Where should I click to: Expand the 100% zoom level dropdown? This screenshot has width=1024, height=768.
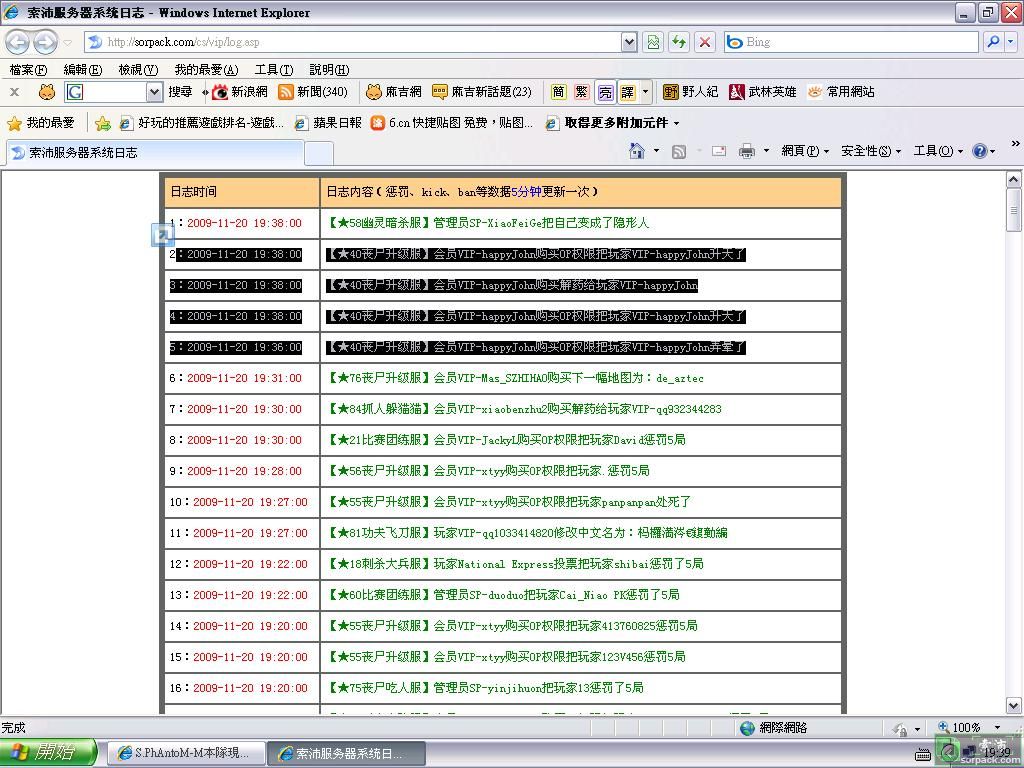click(996, 728)
